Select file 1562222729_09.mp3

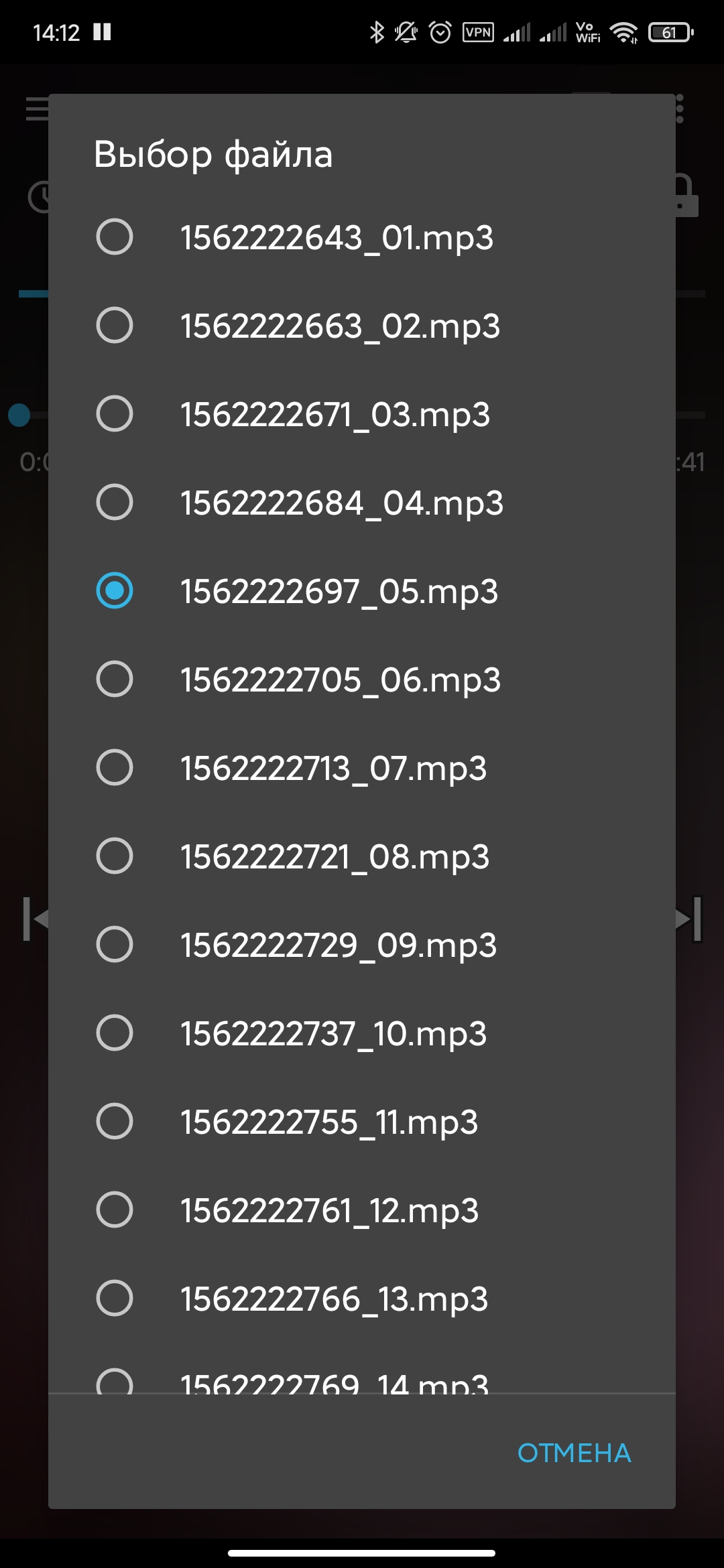coord(338,945)
